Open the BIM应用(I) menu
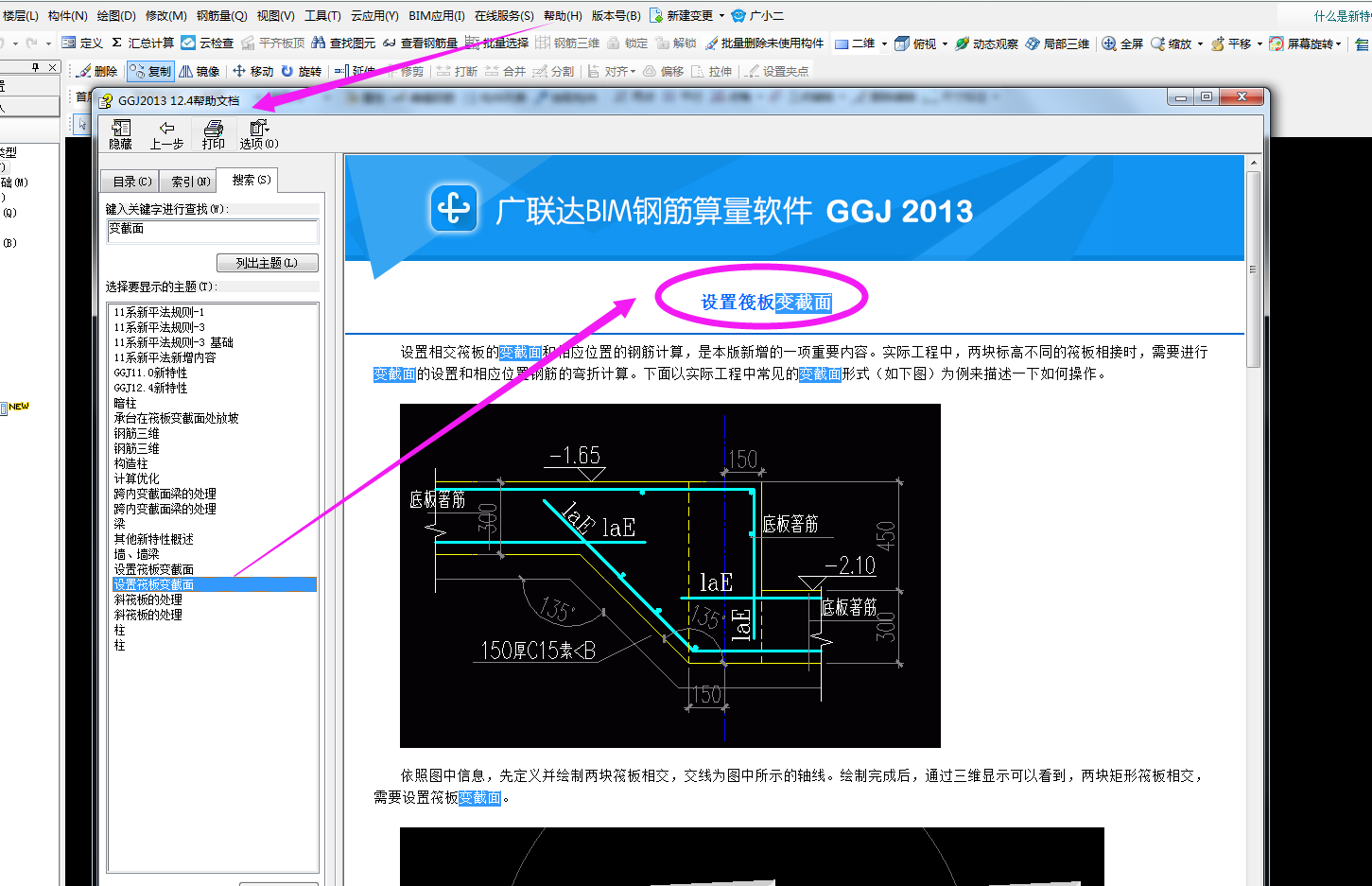1372x886 pixels. 437,16
